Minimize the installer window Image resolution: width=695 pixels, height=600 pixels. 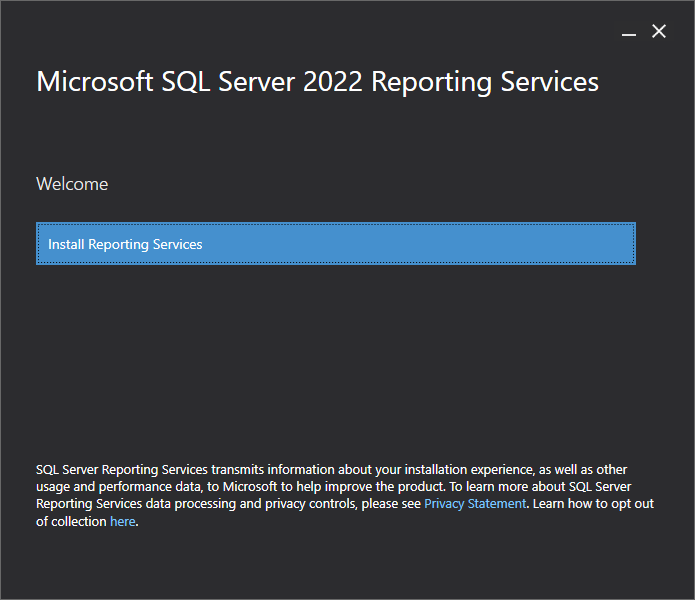click(628, 32)
